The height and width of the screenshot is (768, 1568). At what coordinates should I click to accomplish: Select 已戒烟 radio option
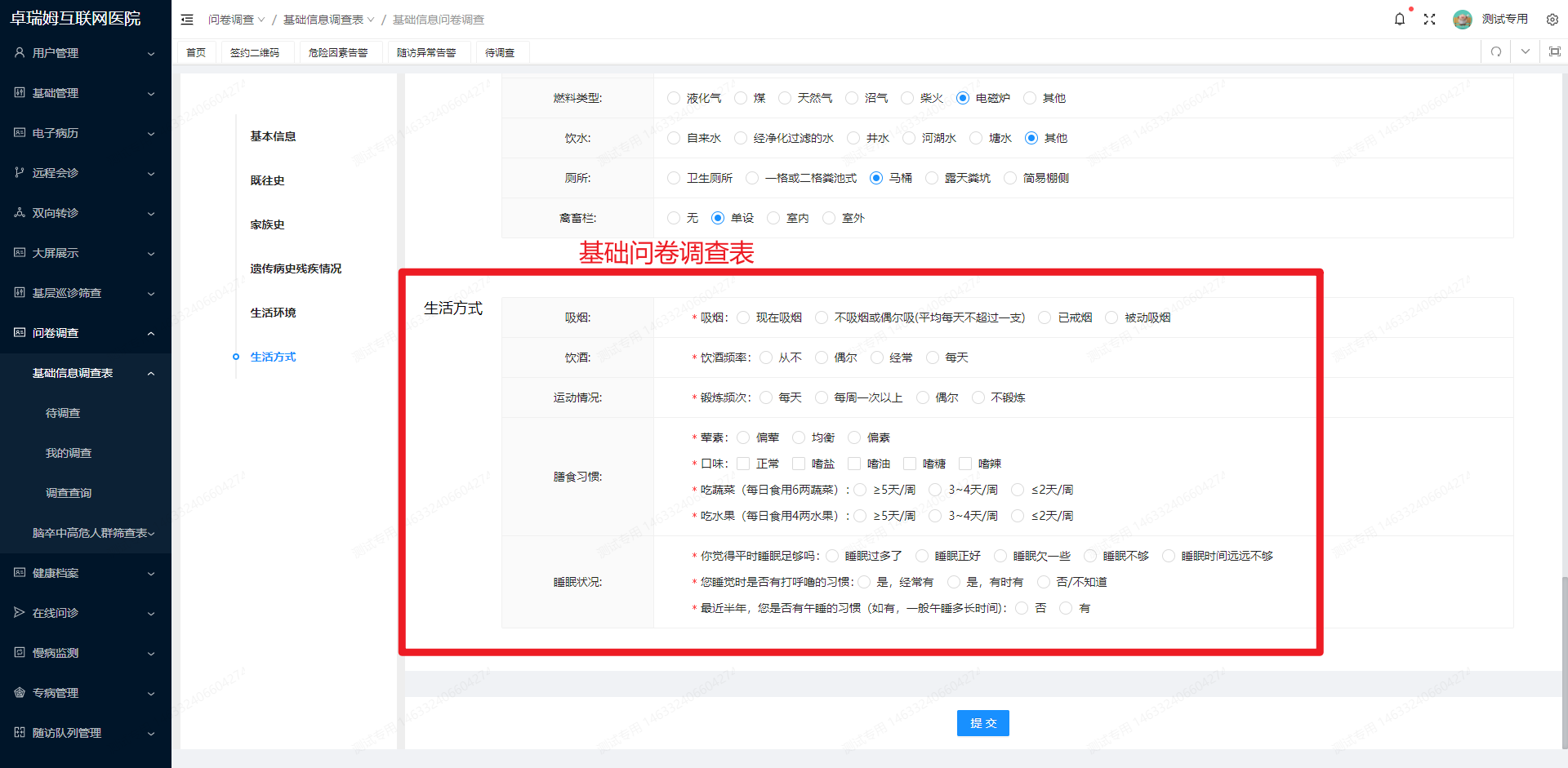click(1045, 317)
